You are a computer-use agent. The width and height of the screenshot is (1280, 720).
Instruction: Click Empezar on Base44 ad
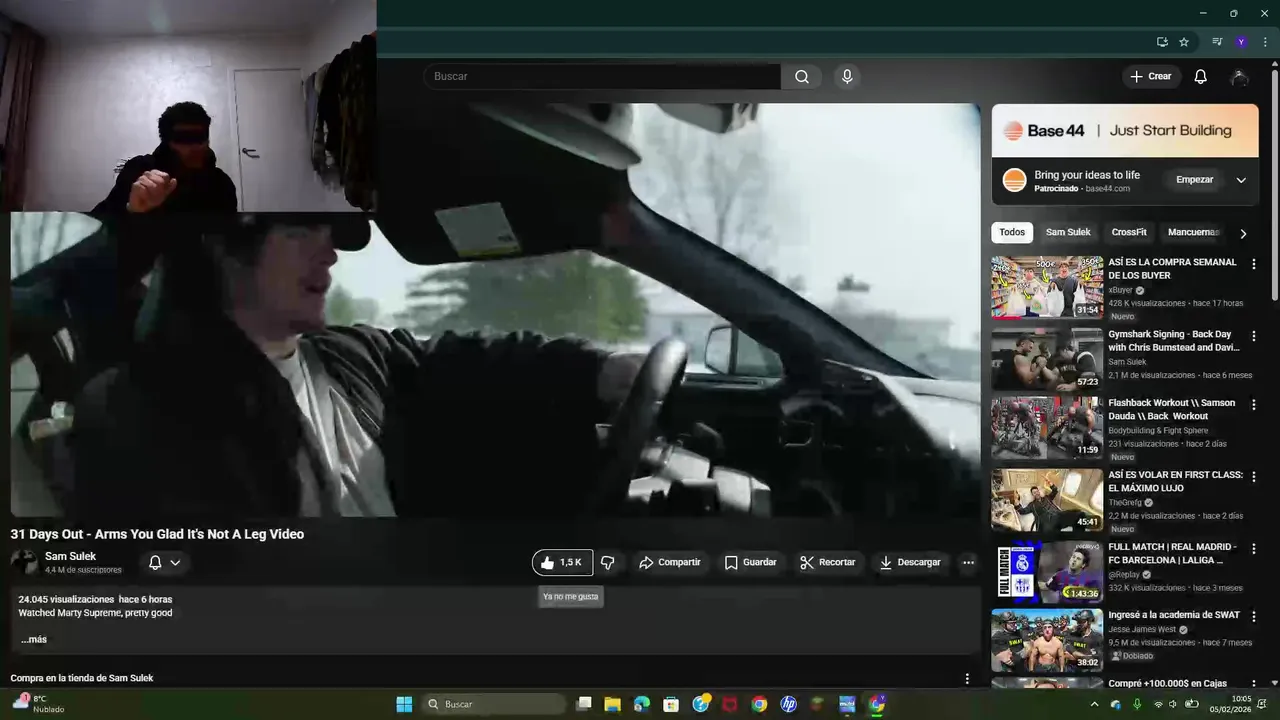[1194, 180]
